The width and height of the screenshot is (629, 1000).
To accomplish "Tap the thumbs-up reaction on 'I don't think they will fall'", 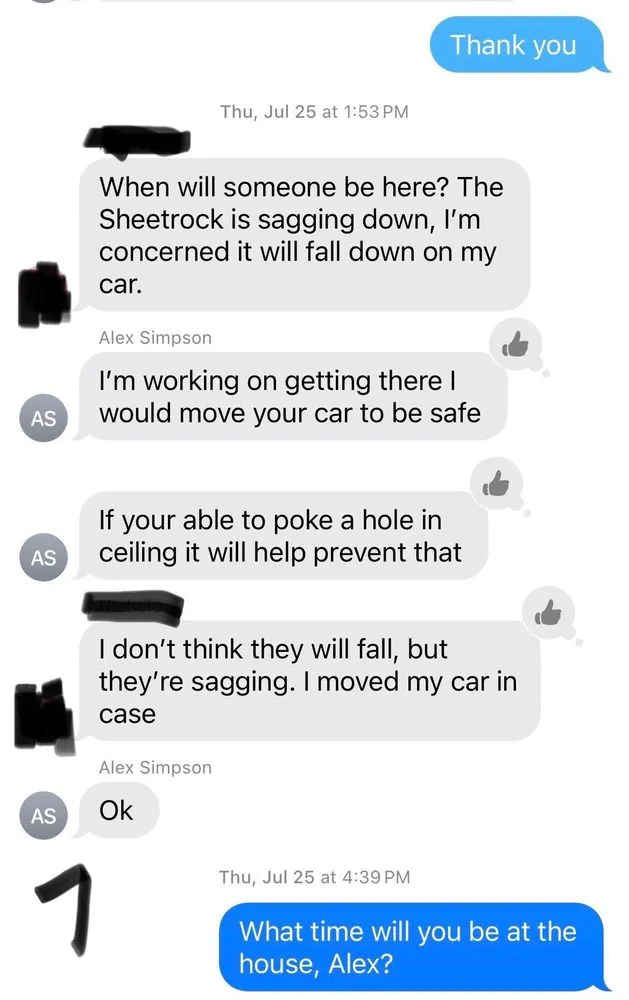I will [x=549, y=613].
